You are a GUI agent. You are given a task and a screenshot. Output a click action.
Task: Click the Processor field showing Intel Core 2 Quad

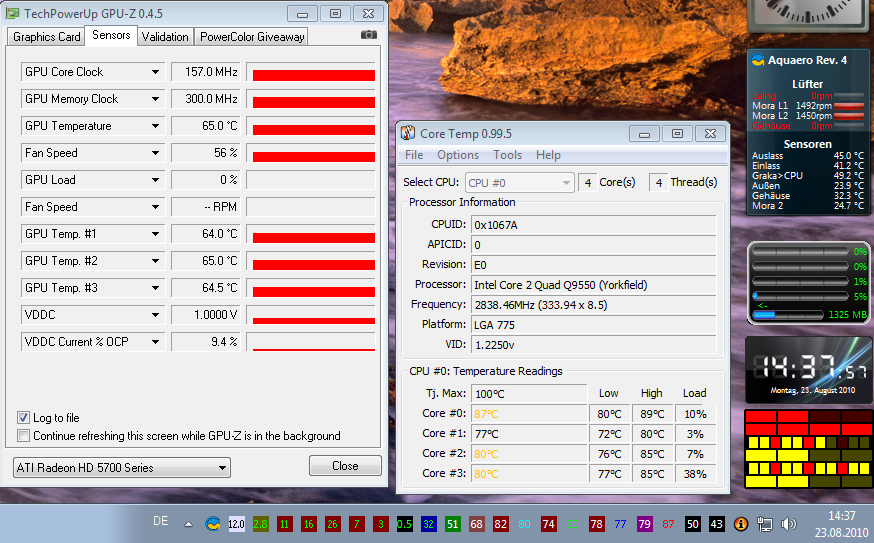593,285
